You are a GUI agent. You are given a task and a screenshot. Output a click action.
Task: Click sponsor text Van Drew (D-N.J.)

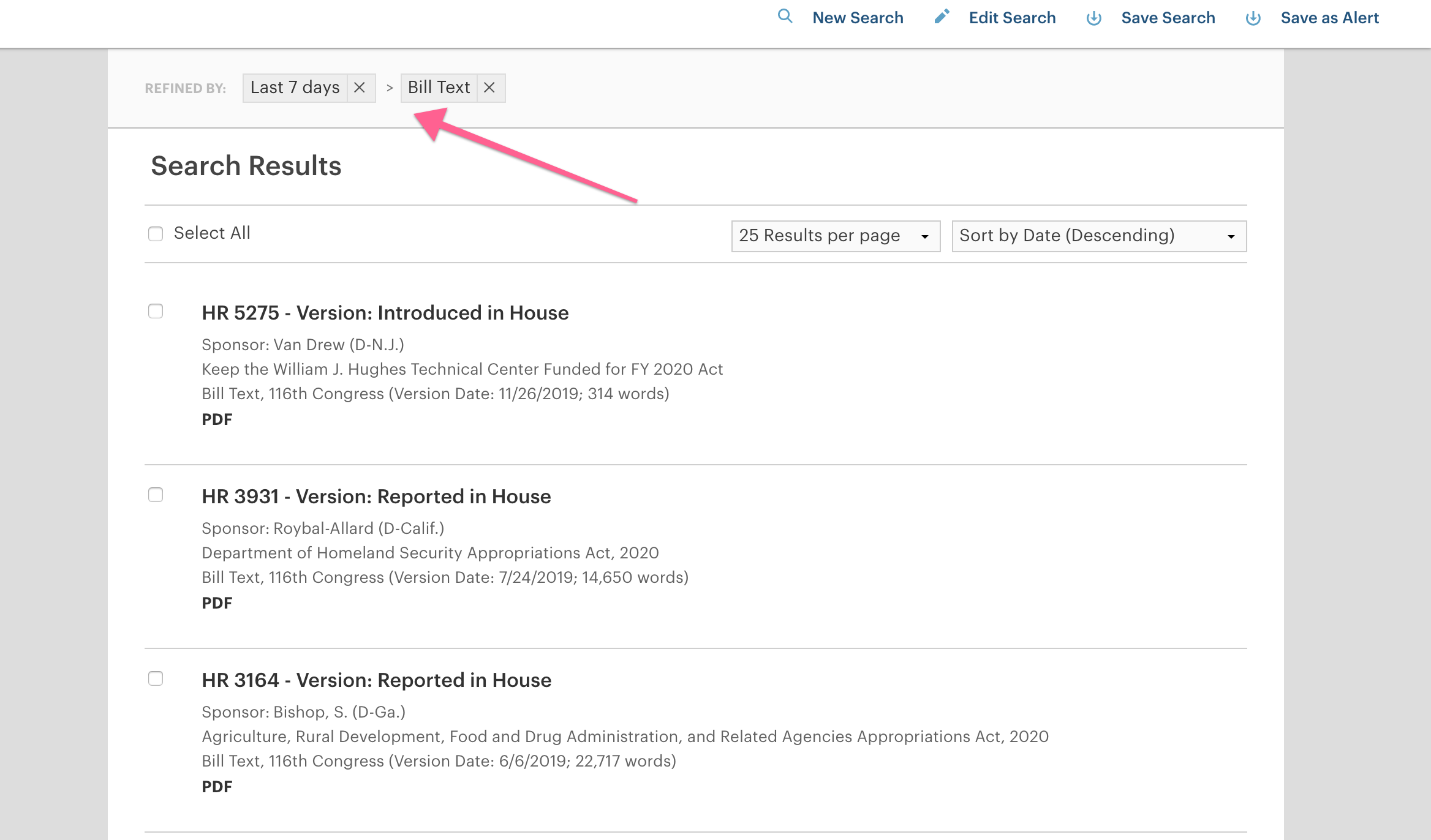pyautogui.click(x=339, y=345)
